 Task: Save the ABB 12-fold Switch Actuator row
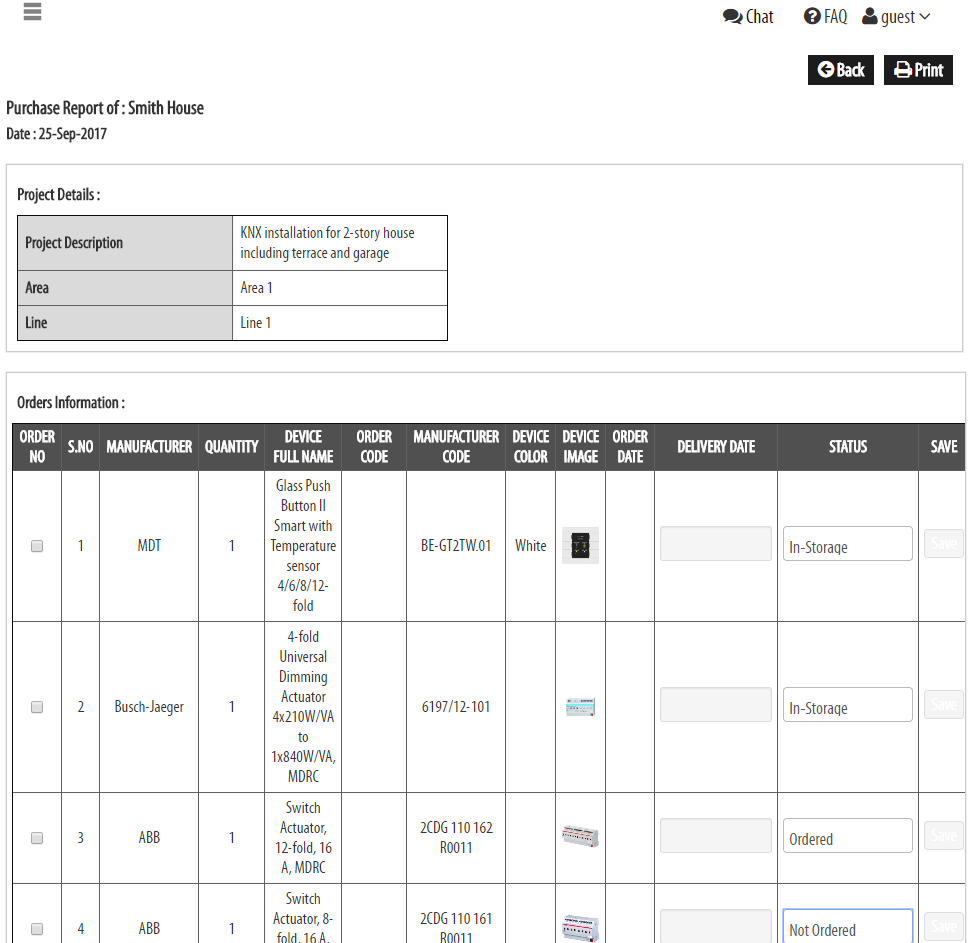pyautogui.click(x=944, y=836)
